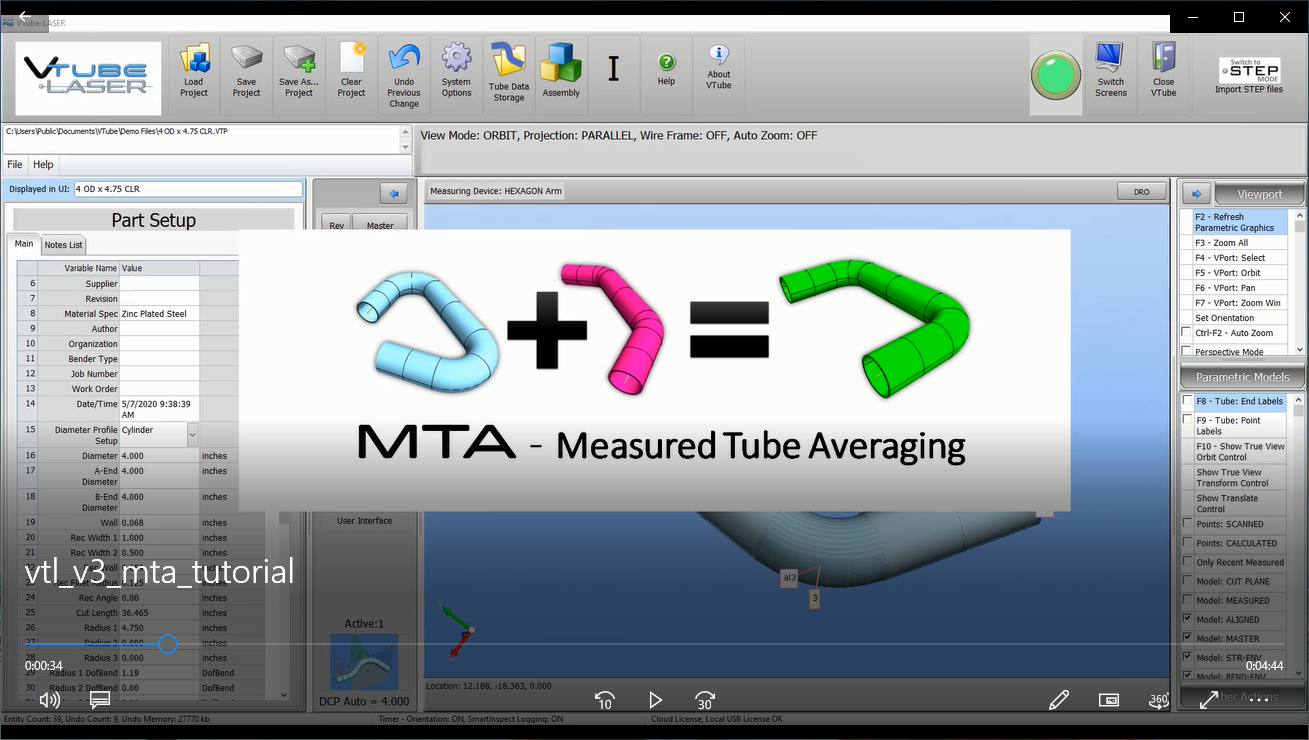The height and width of the screenshot is (740, 1309).
Task: Expand Diameter Profile Setup dropdown
Action: click(x=192, y=434)
